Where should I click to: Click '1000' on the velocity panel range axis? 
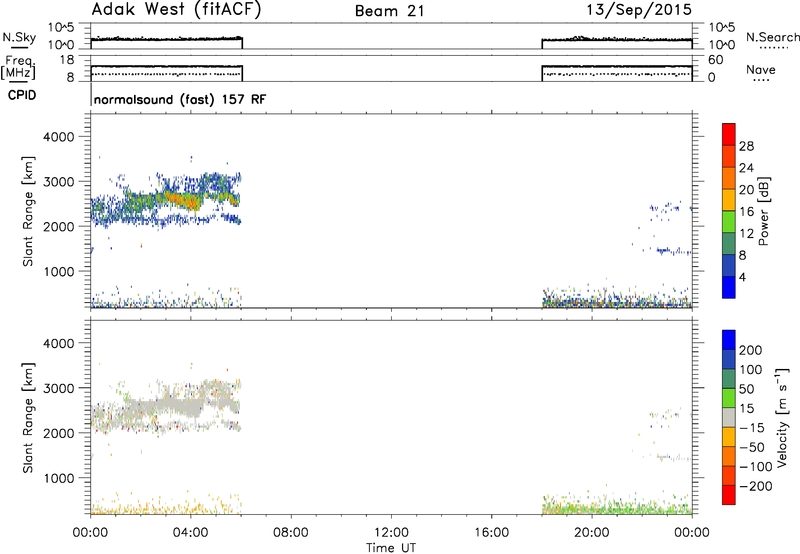(57, 478)
